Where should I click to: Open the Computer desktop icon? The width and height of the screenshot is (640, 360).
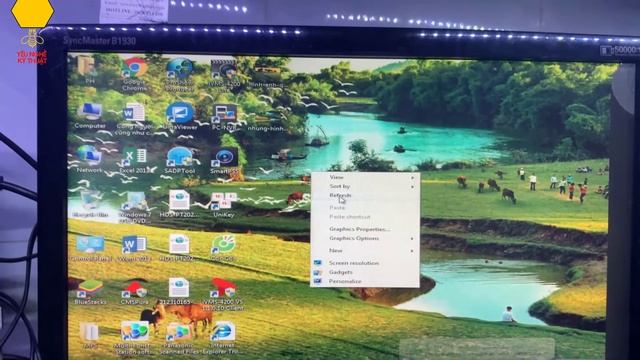90,116
